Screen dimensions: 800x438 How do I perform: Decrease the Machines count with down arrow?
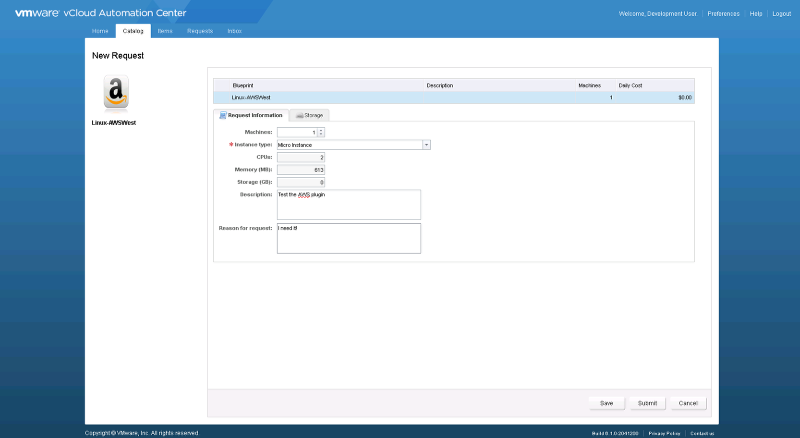(321, 134)
